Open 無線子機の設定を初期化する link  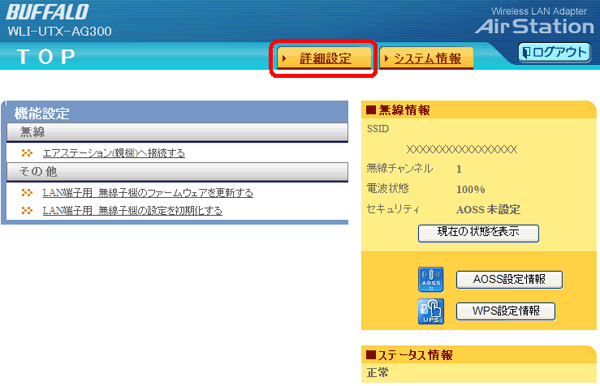[x=132, y=210]
